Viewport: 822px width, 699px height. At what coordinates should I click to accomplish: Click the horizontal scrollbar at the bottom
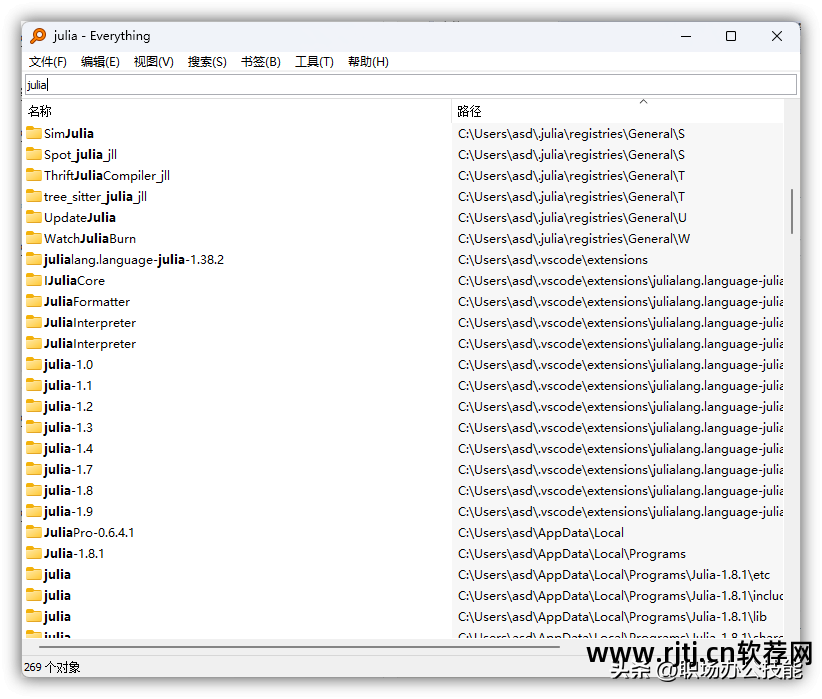coord(299,647)
